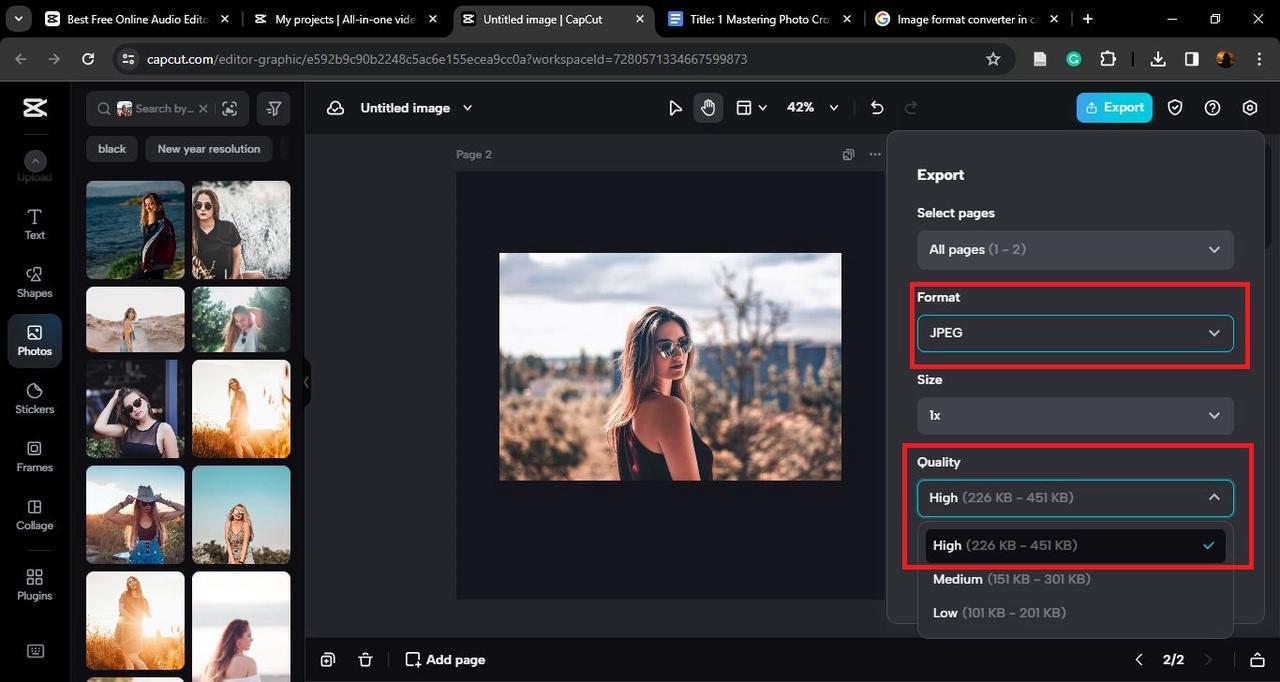The height and width of the screenshot is (682, 1280).
Task: Switch to My projects browser tab
Action: click(345, 19)
